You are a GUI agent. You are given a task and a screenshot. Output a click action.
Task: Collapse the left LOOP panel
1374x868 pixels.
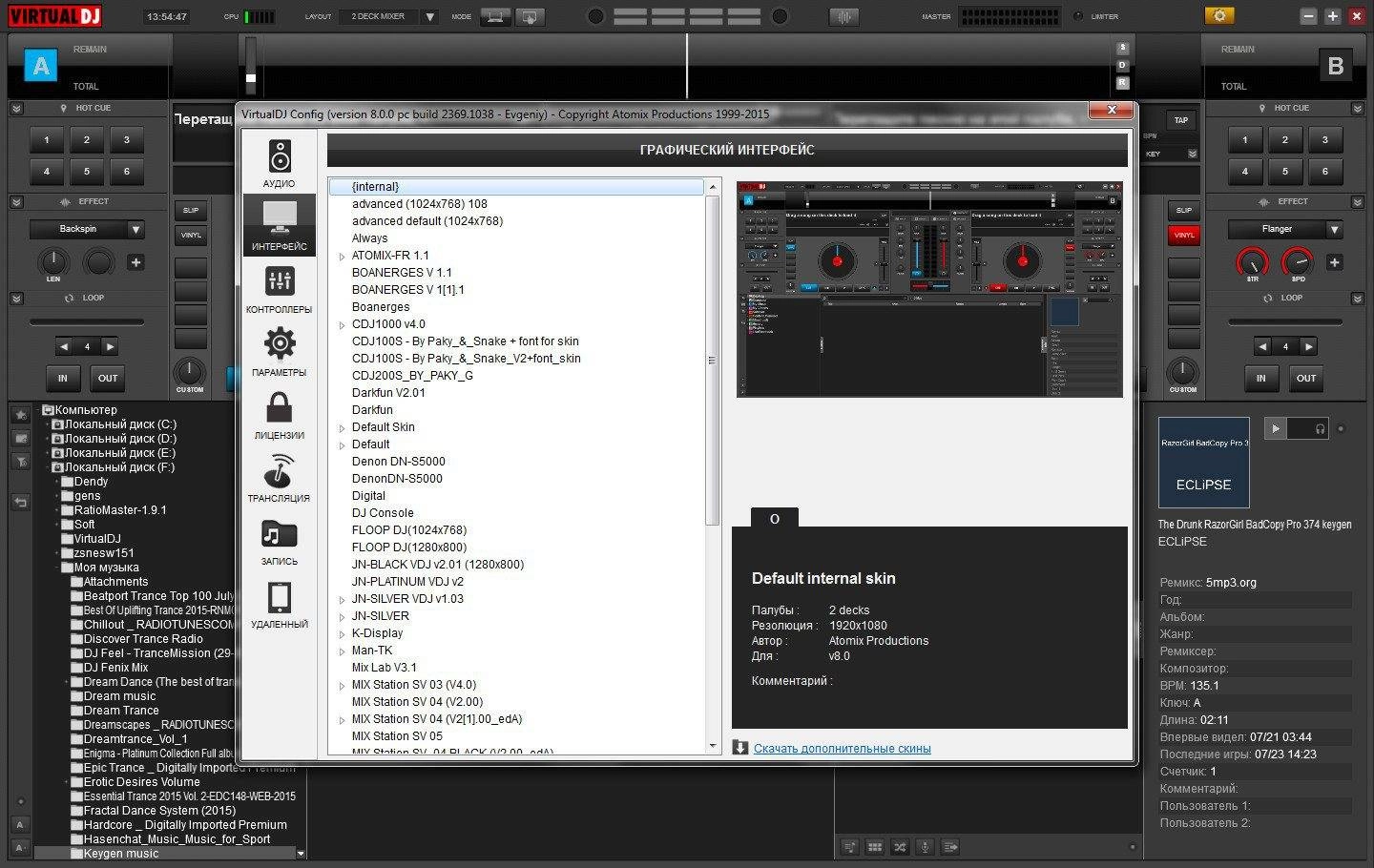16,299
